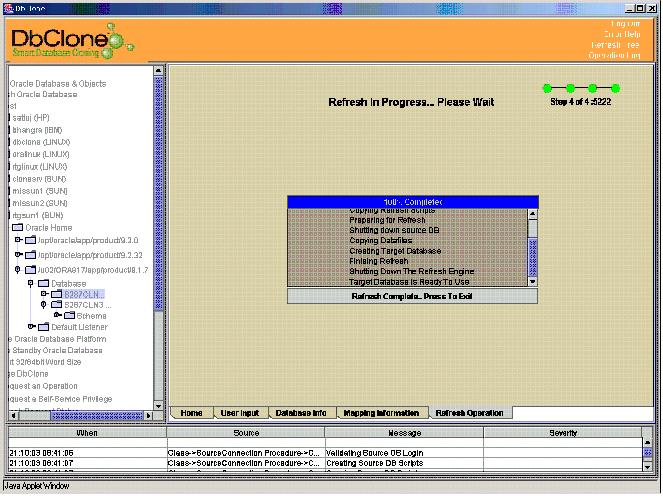Click 'Target Database Is Ready To Use' line
Screen dimensions: 663x496
click(x=409, y=282)
